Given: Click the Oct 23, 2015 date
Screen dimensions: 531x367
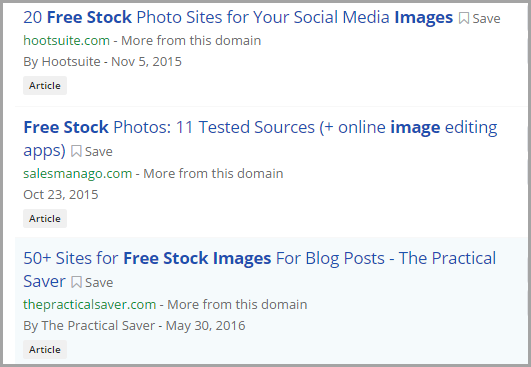Looking at the screenshot, I should pos(61,195).
